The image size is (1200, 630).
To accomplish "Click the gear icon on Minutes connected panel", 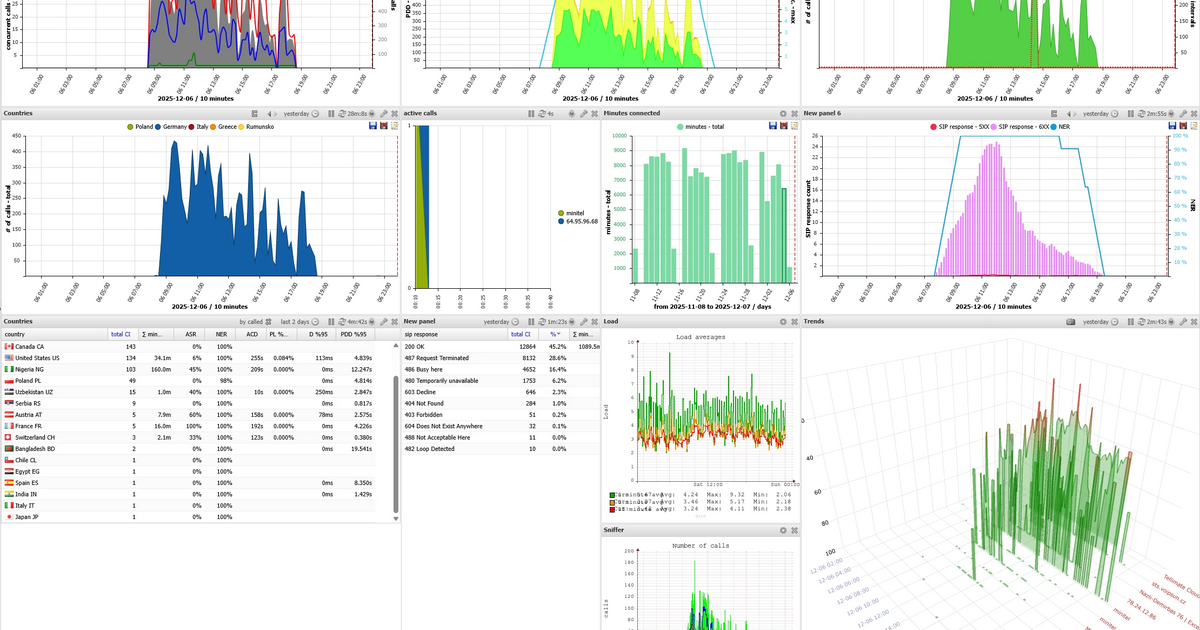I will coord(783,114).
